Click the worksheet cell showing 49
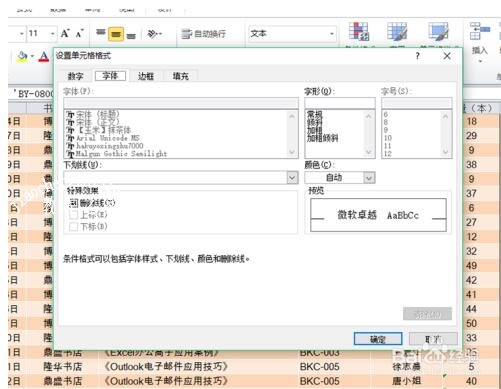Viewport: 501px width, 389px height. tap(471, 266)
